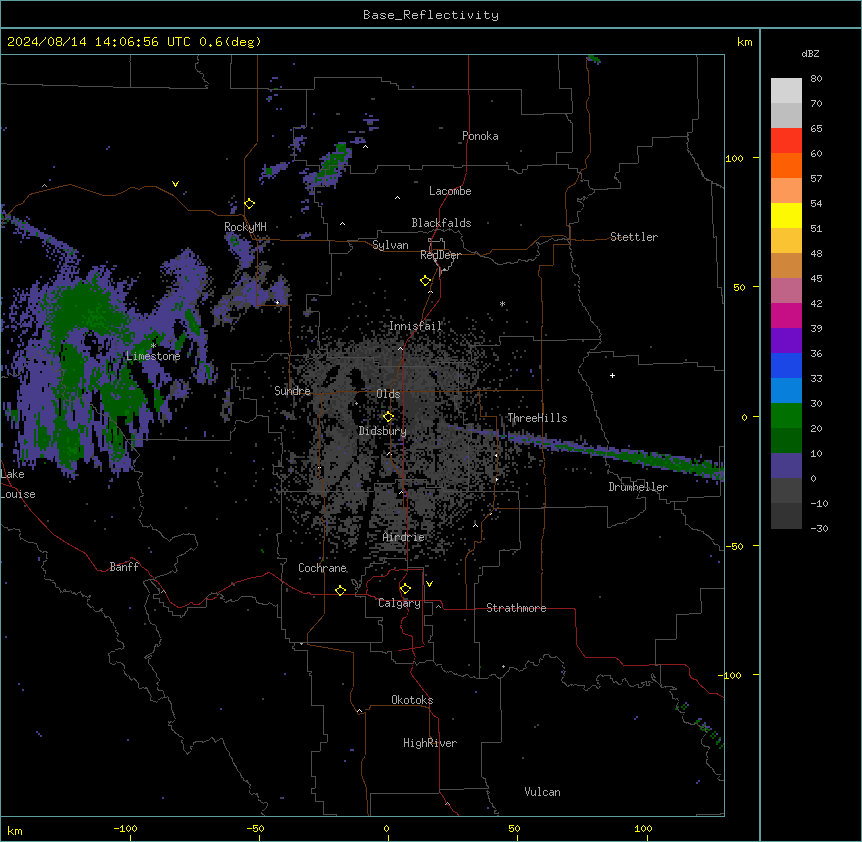Click the Drumheller city label

pos(638,487)
